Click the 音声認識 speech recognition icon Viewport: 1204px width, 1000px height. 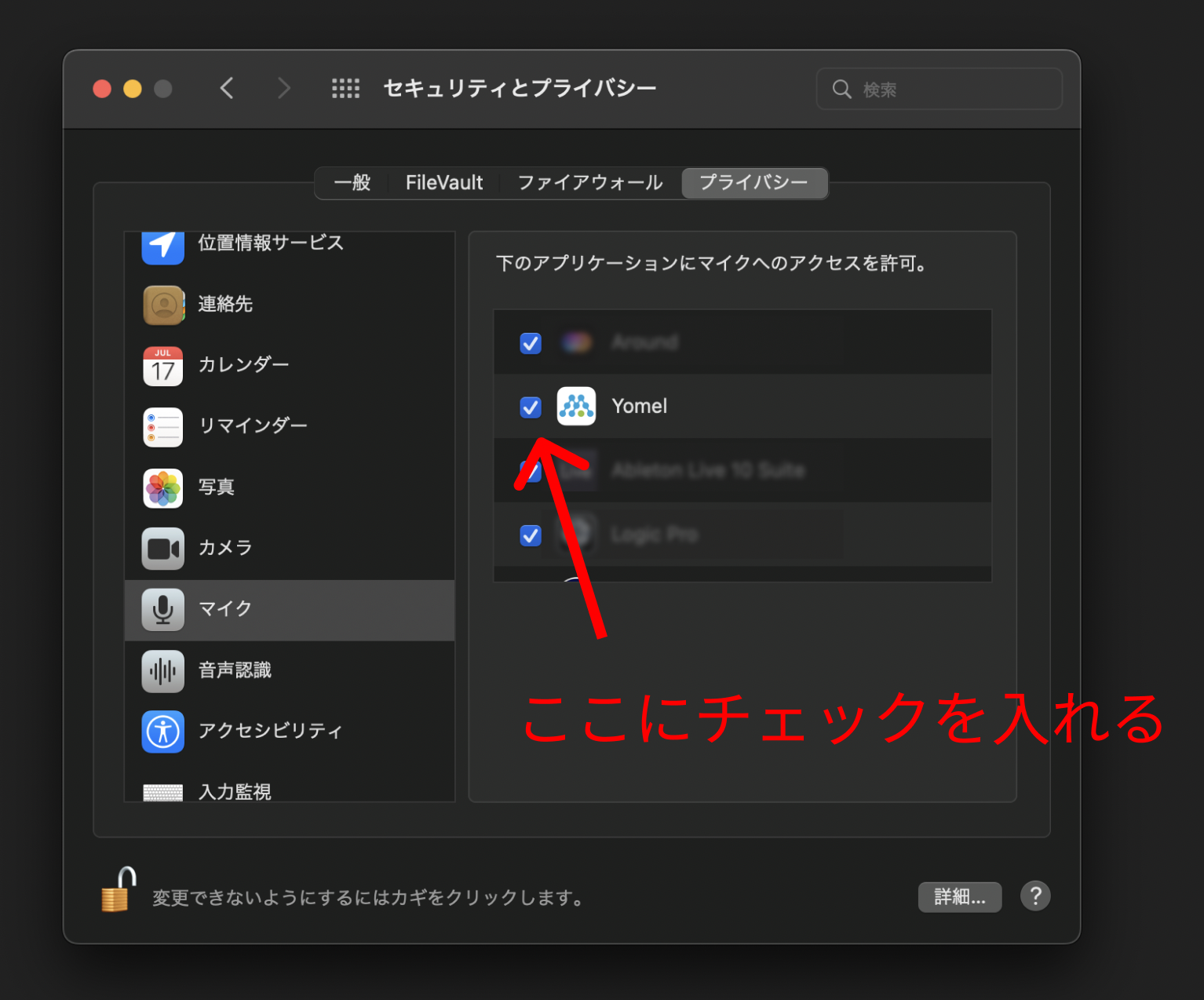(162, 670)
